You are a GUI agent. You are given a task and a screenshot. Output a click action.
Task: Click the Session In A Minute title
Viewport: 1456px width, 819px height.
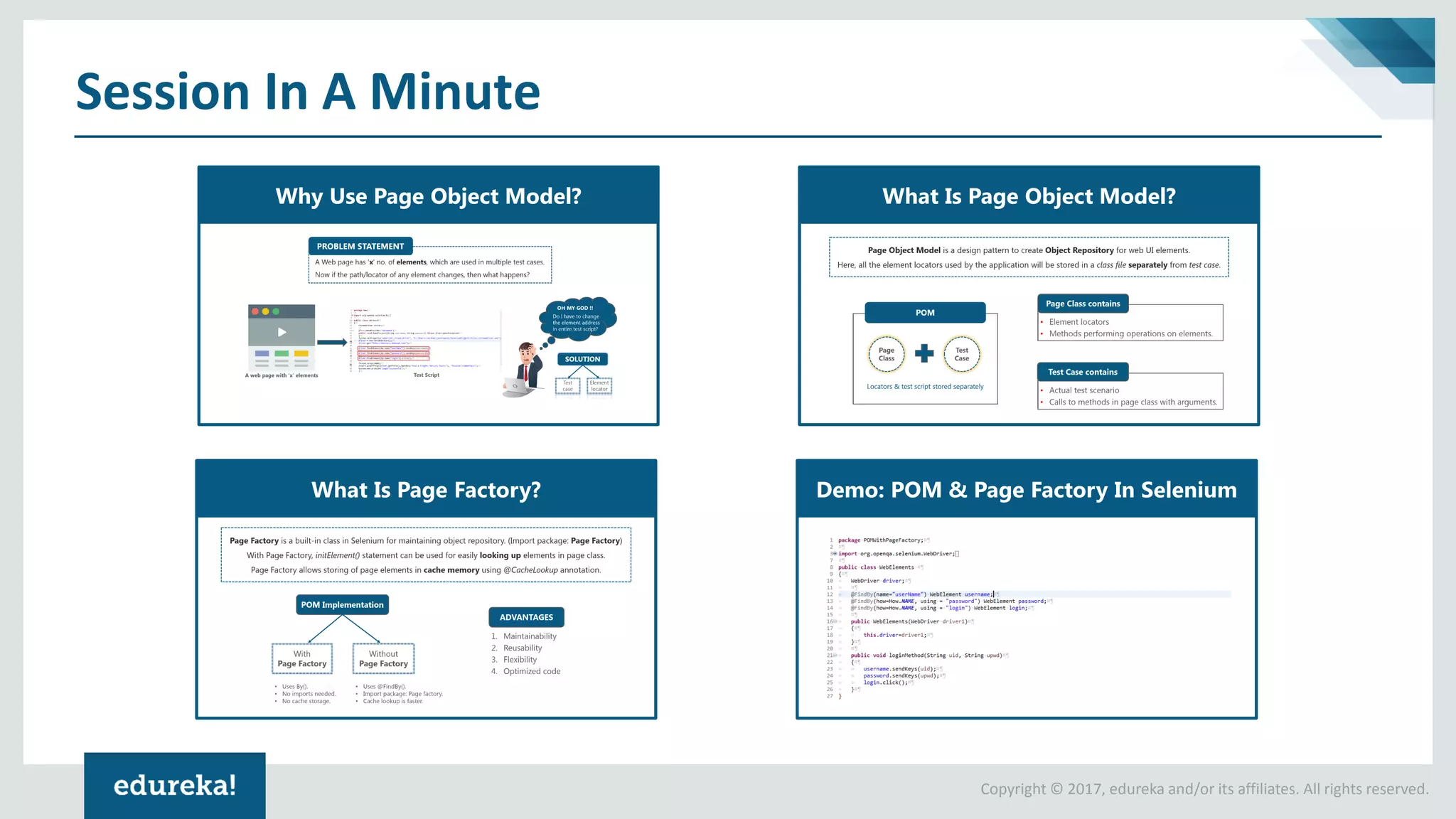click(x=308, y=92)
